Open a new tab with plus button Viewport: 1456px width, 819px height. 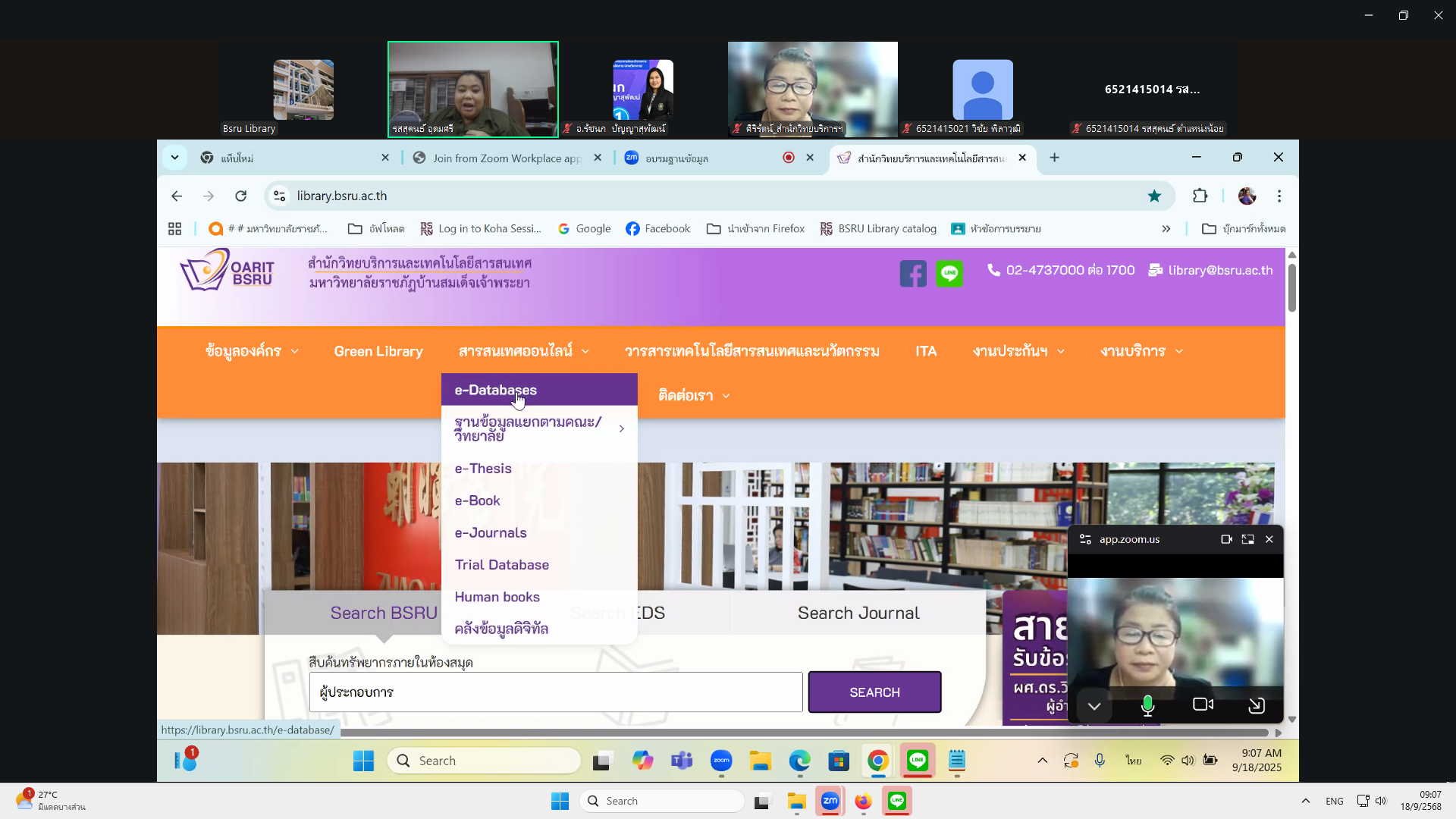pyautogui.click(x=1055, y=158)
